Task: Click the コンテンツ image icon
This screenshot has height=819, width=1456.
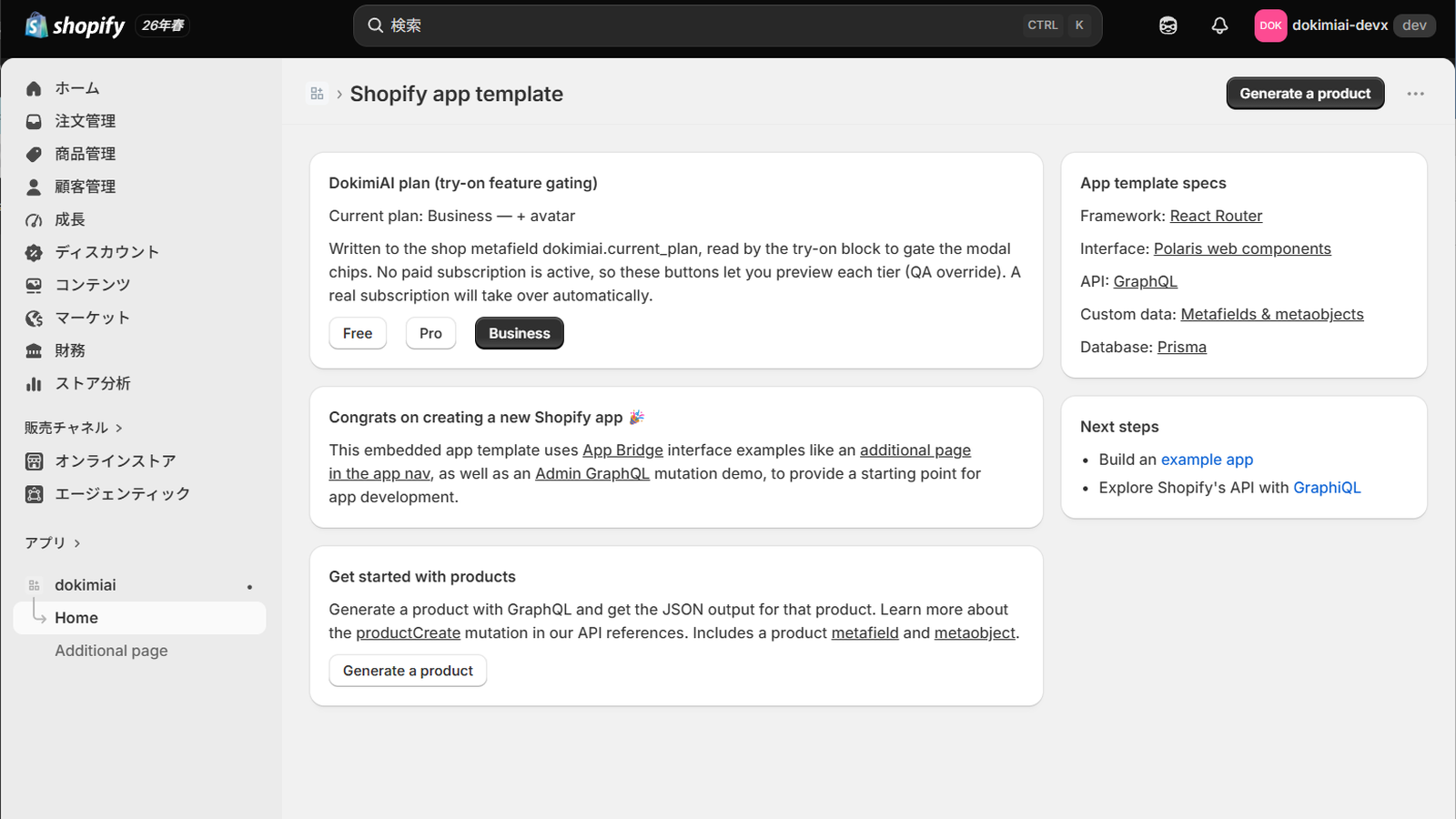Action: [x=34, y=285]
